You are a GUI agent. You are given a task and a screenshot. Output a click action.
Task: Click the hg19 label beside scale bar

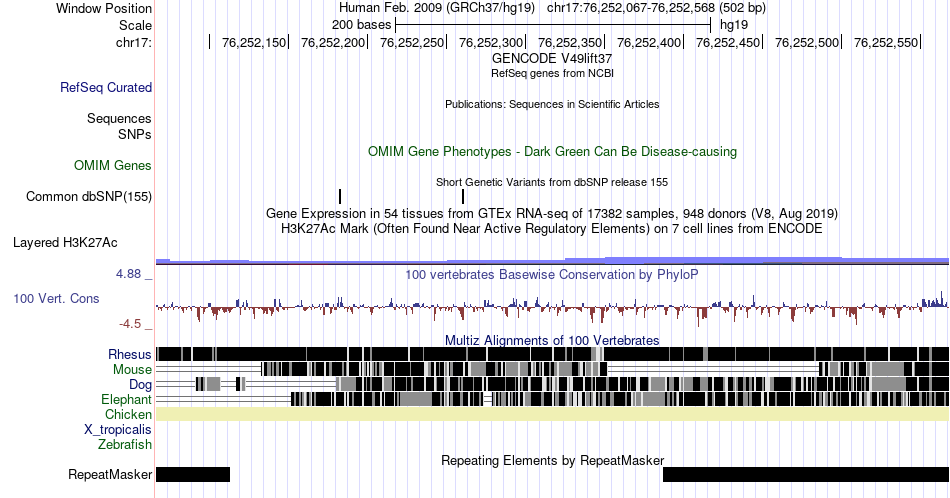pyautogui.click(x=734, y=25)
